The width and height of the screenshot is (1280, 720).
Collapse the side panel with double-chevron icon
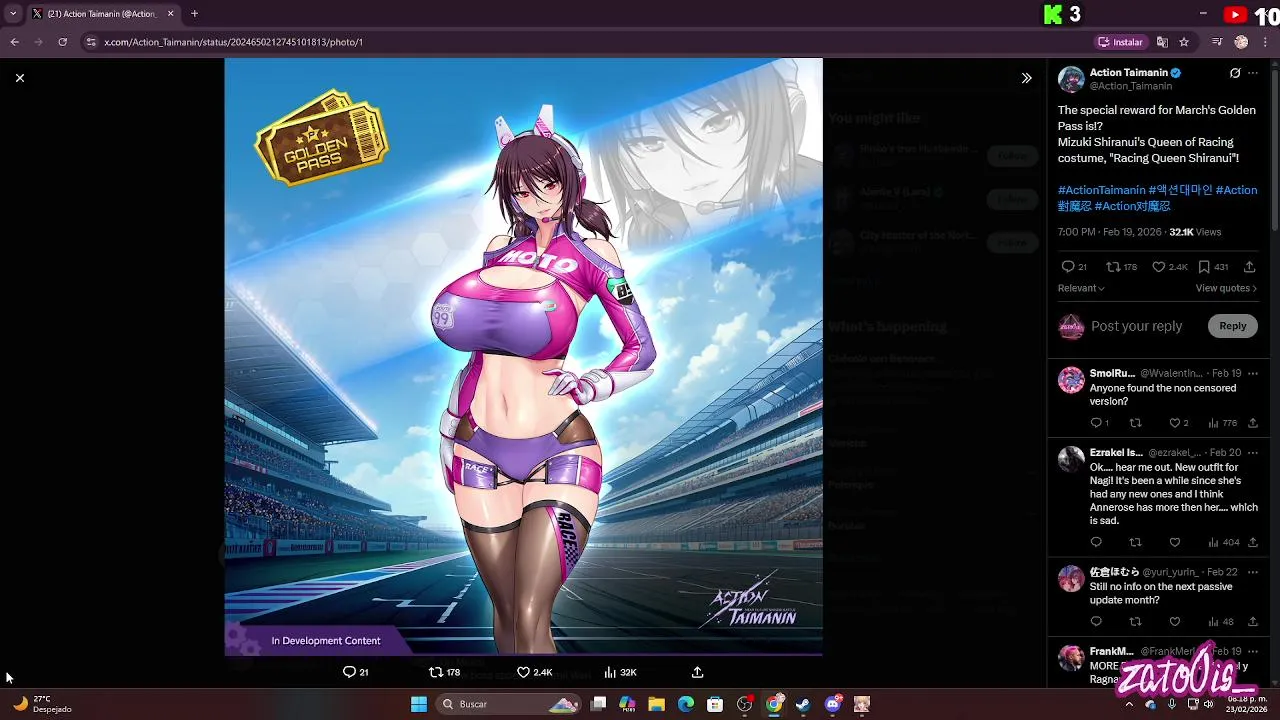(1026, 78)
